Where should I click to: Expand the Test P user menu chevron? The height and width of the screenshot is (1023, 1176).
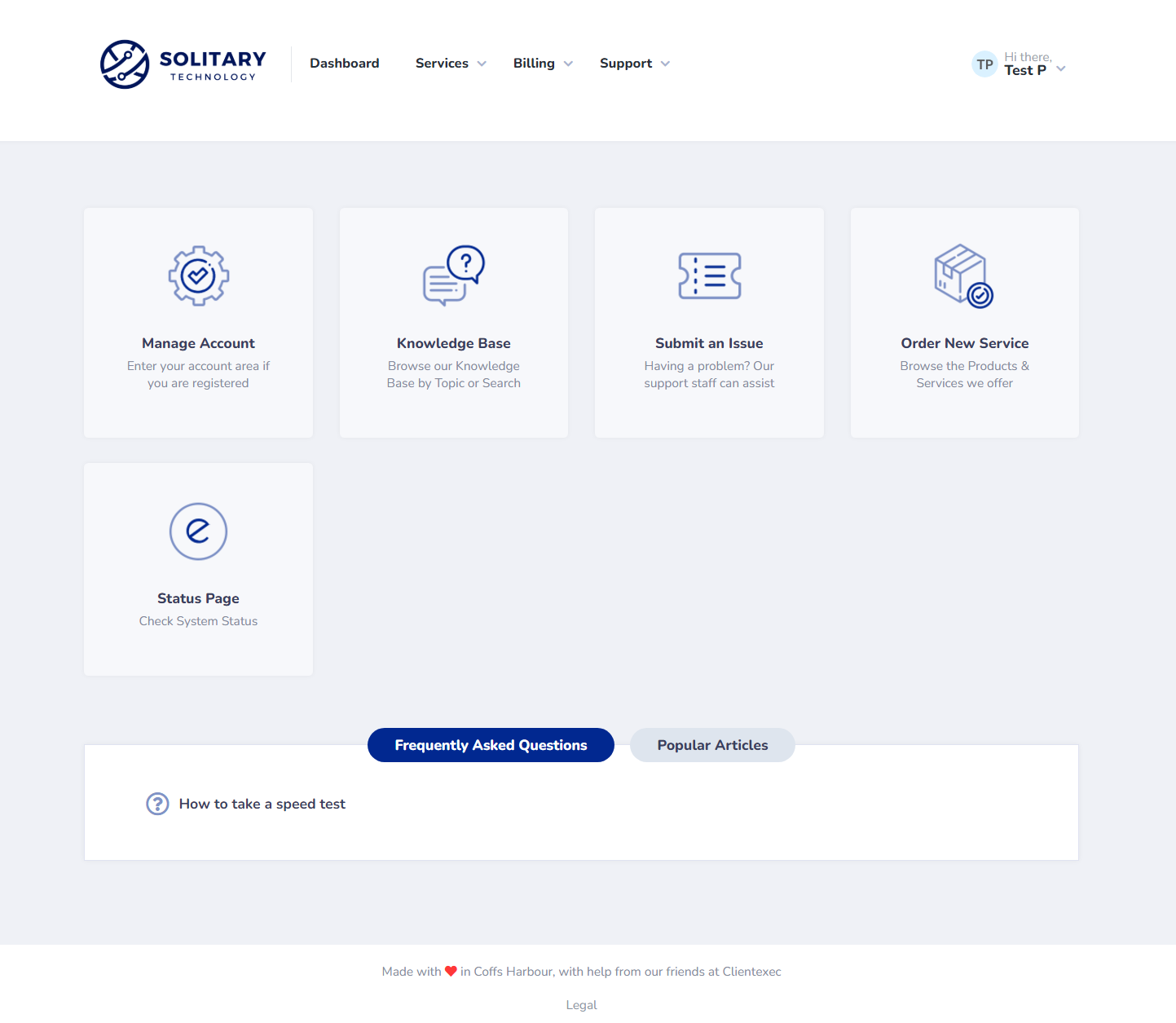1061,69
